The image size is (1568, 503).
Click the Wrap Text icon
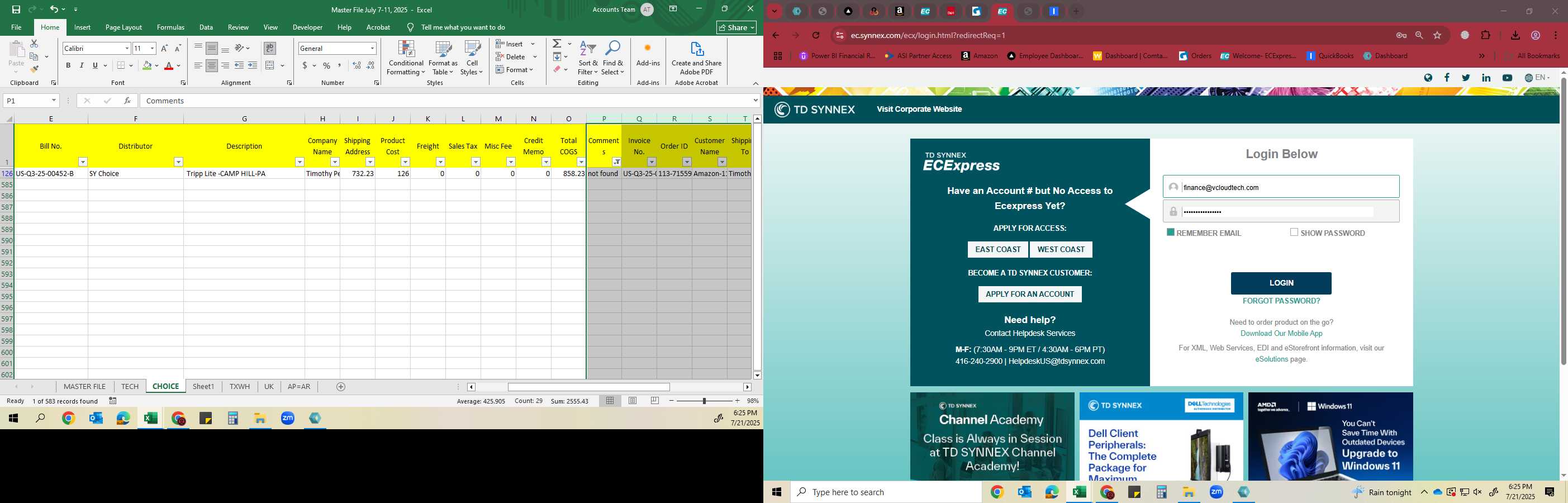270,48
